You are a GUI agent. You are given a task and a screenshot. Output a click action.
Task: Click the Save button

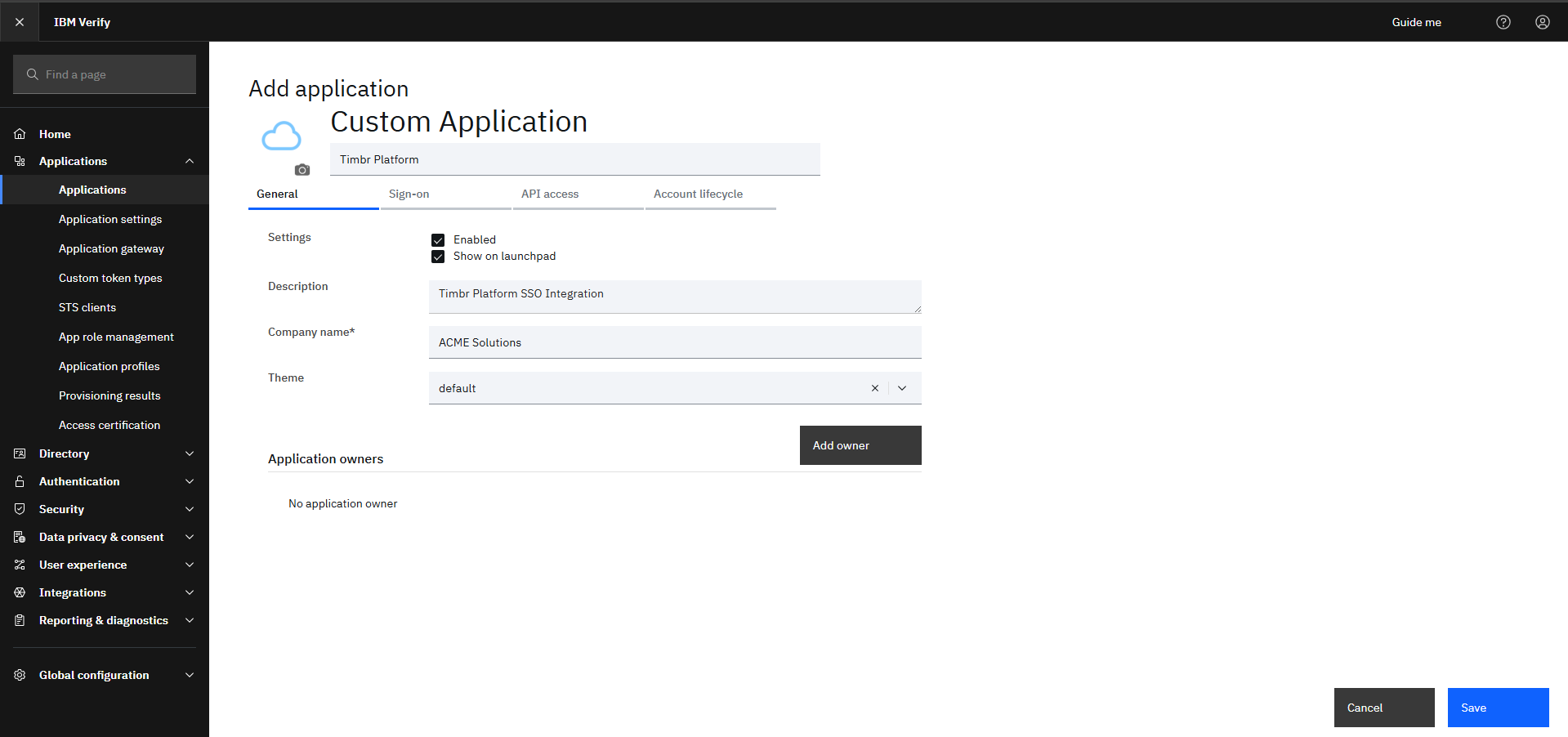[x=1498, y=708]
